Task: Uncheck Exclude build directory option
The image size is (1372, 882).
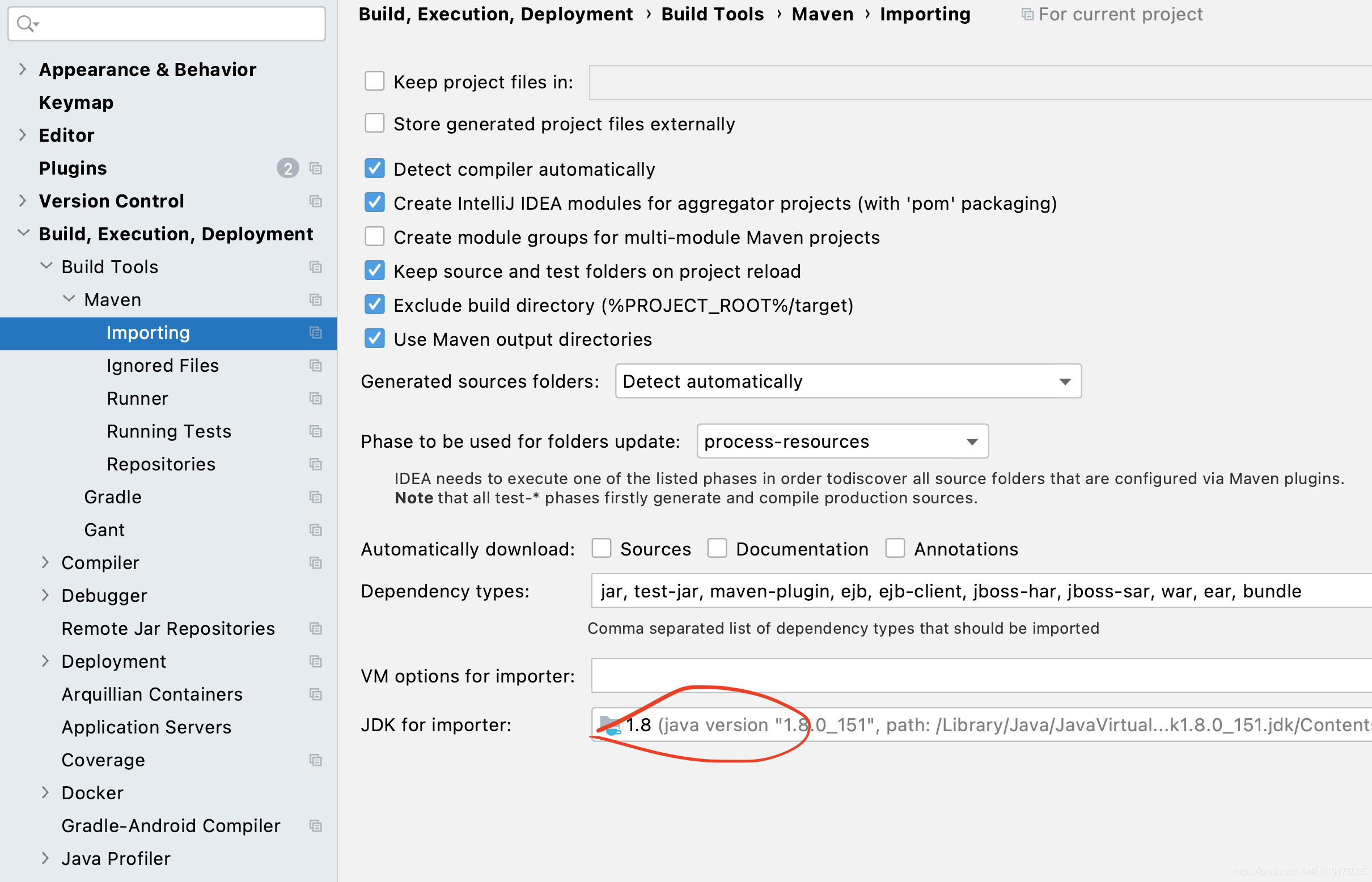Action: pos(375,305)
